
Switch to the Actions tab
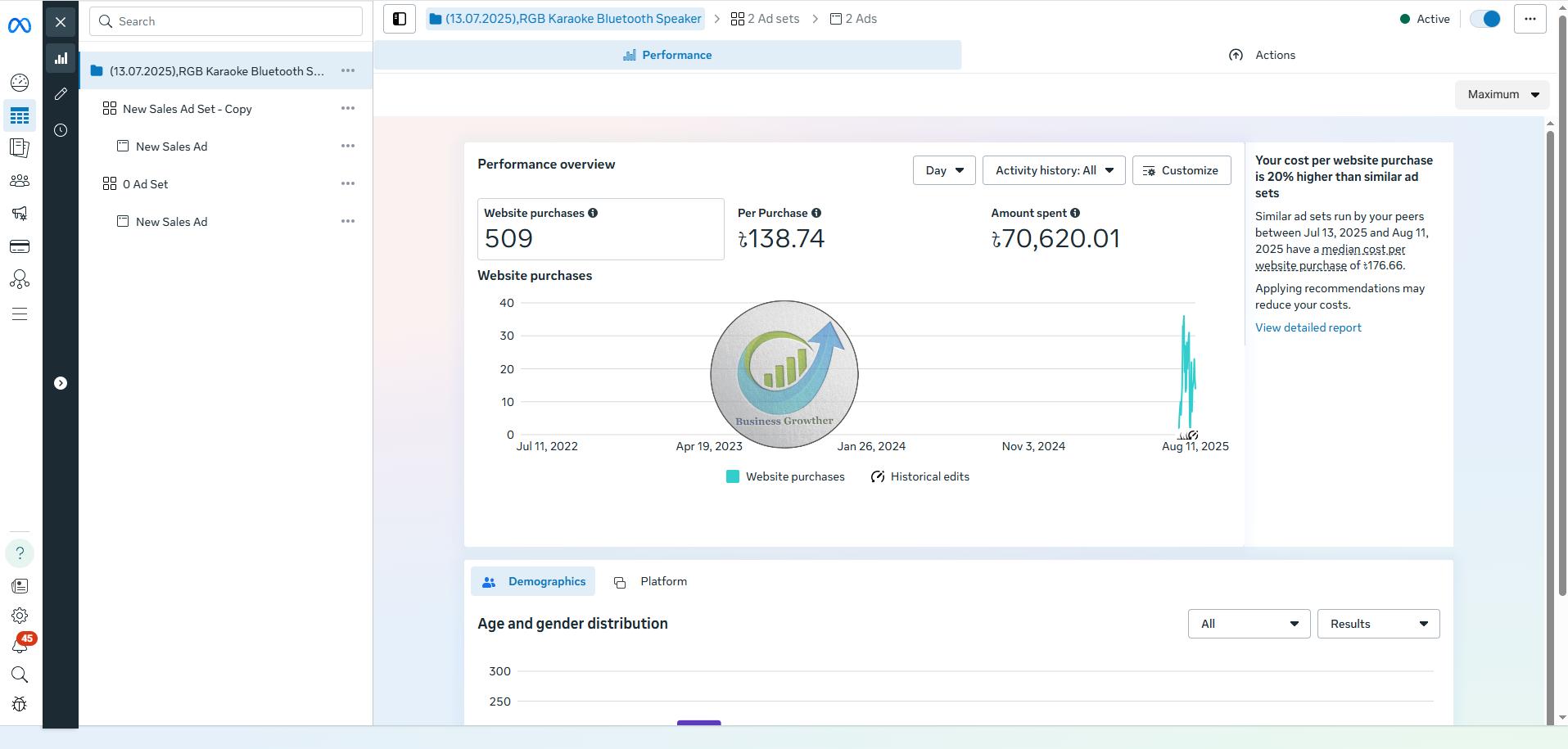tap(1262, 55)
